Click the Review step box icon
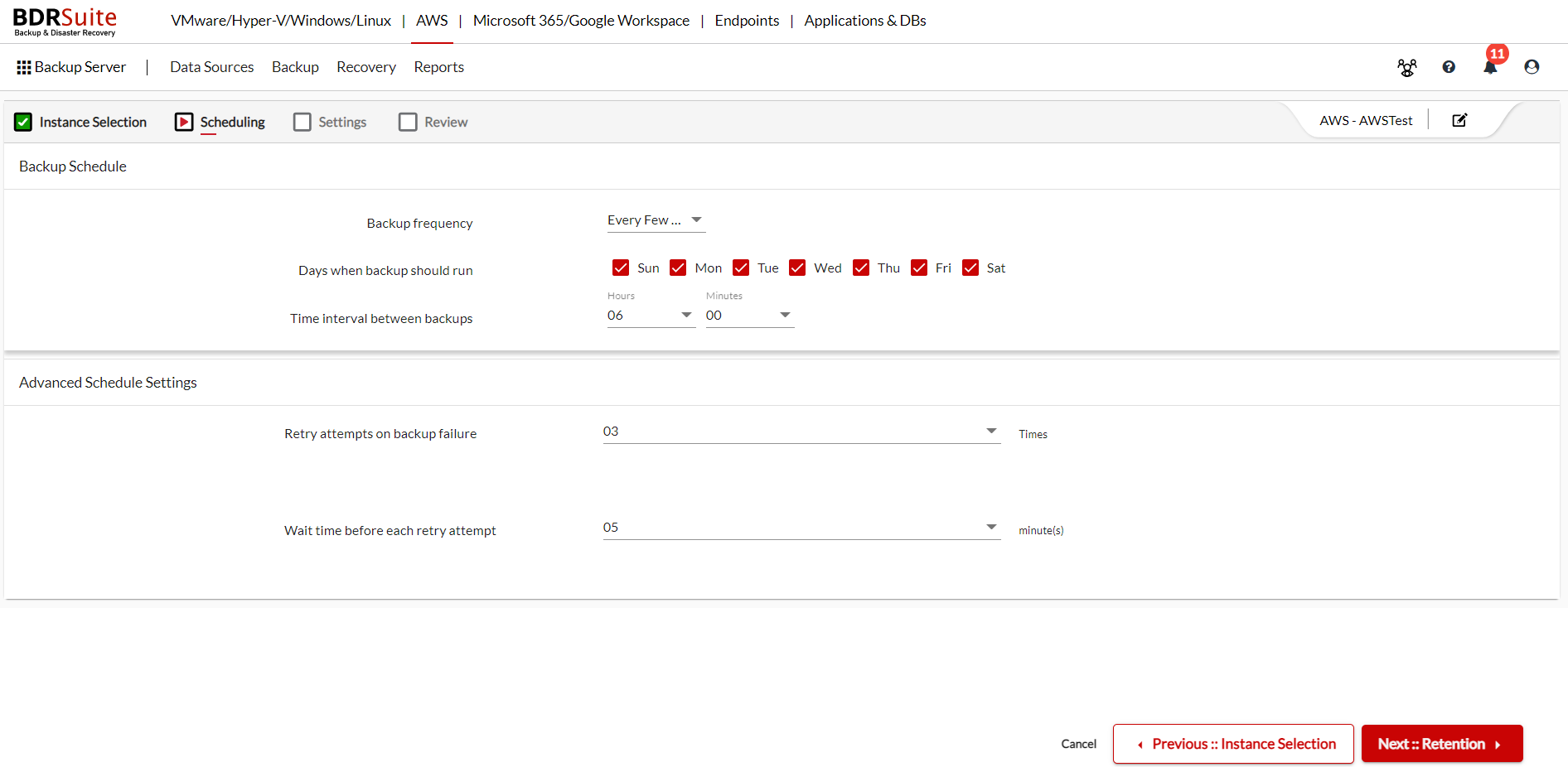The width and height of the screenshot is (1568, 767). [408, 122]
